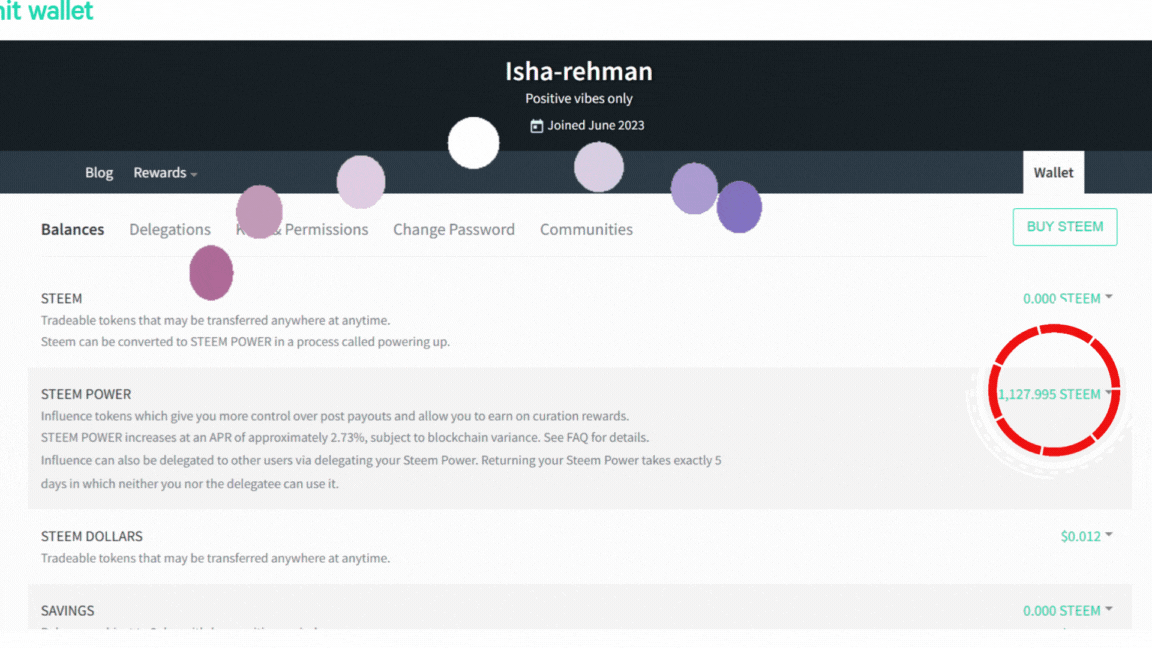
Task: Open the Change Password tab
Action: (453, 229)
